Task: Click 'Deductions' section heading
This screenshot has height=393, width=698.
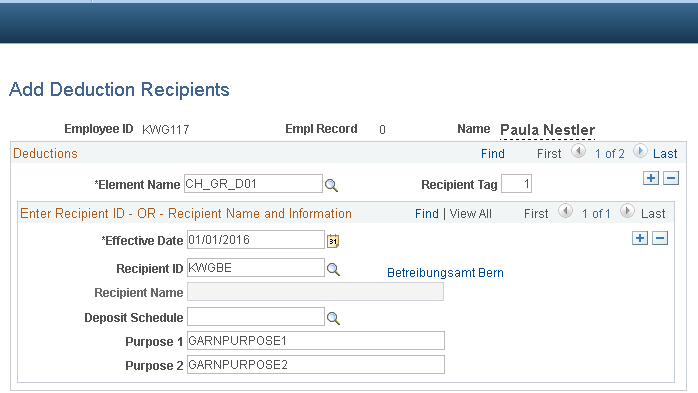Action: 45,154
